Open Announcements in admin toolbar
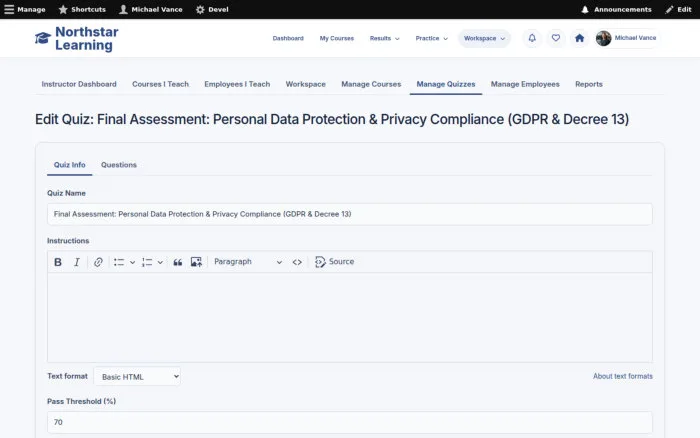The width and height of the screenshot is (700, 438). [x=616, y=9]
